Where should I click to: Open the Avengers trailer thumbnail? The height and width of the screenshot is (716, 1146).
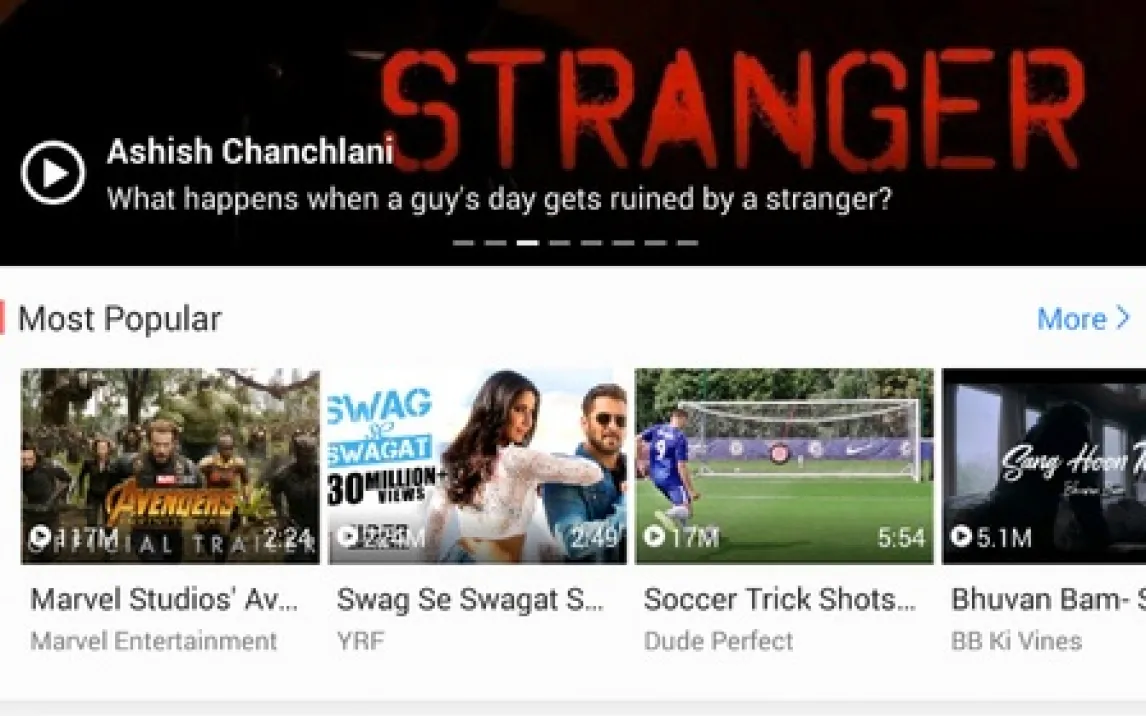(170, 466)
